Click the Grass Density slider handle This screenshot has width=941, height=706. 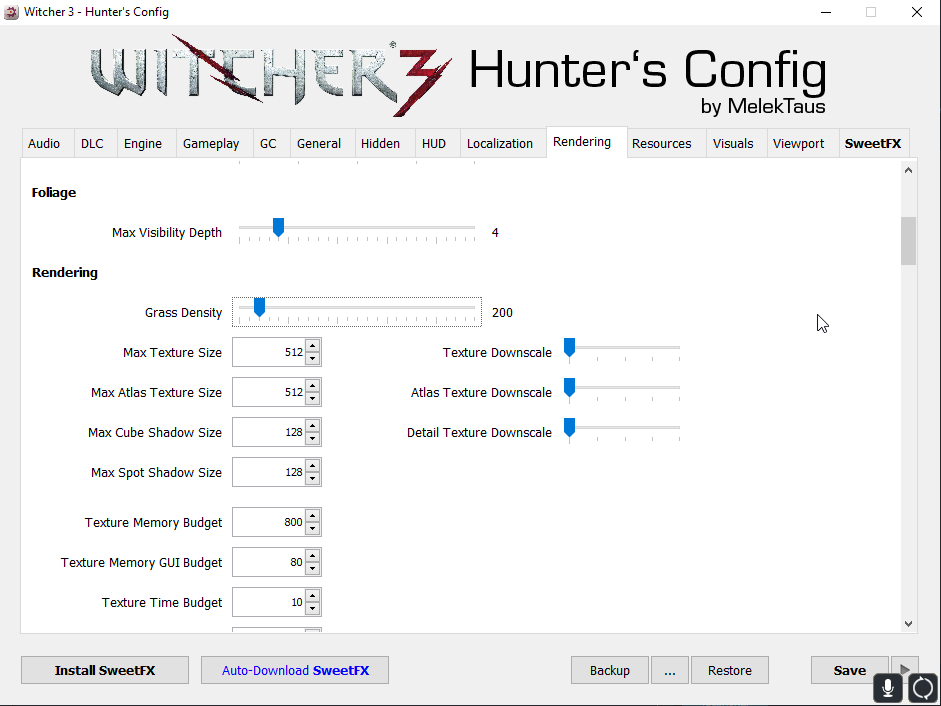[x=259, y=308]
